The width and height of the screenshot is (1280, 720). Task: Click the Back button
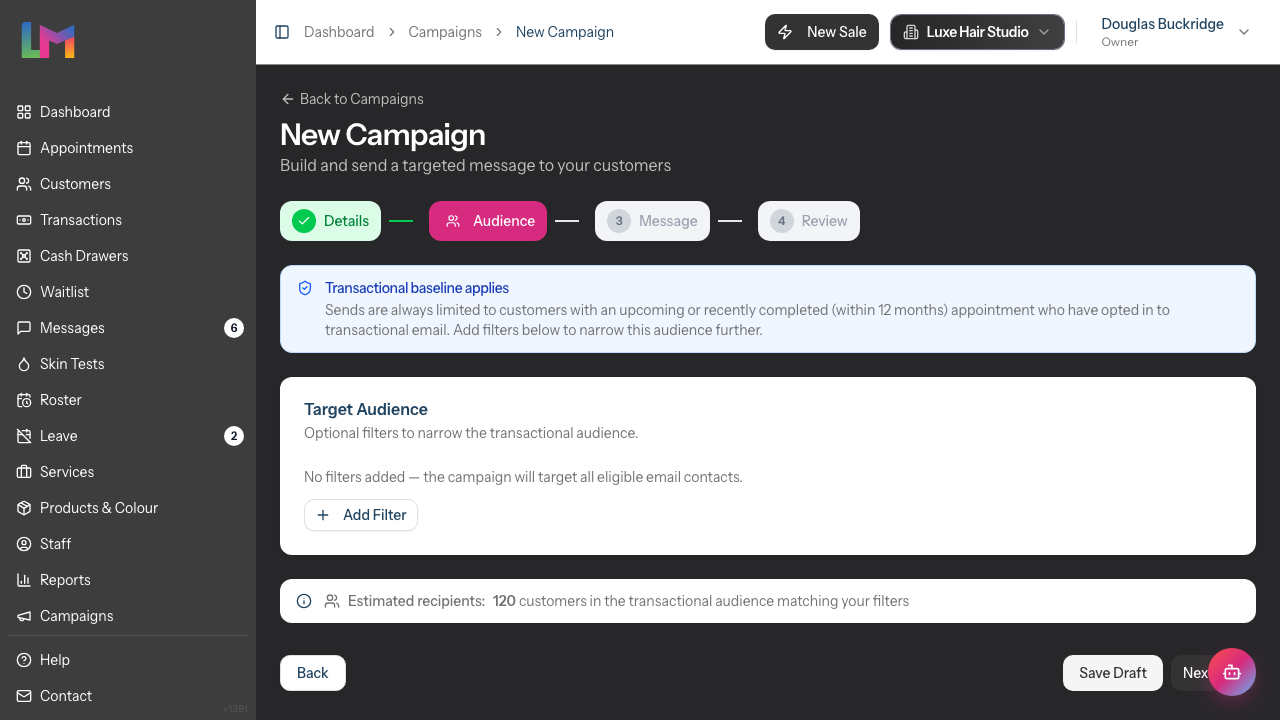[313, 673]
